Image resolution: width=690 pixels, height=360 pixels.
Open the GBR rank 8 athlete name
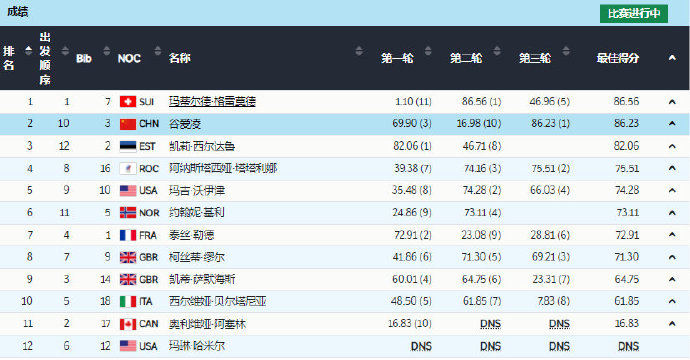197,257
